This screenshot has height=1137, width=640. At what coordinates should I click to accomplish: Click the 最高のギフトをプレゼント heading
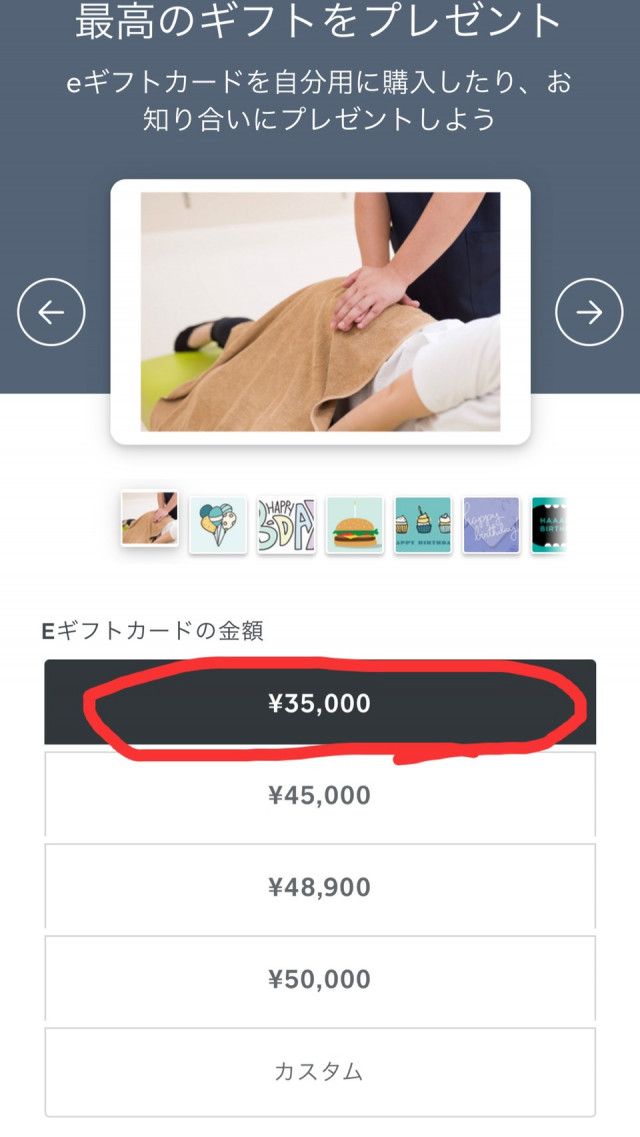(x=320, y=22)
